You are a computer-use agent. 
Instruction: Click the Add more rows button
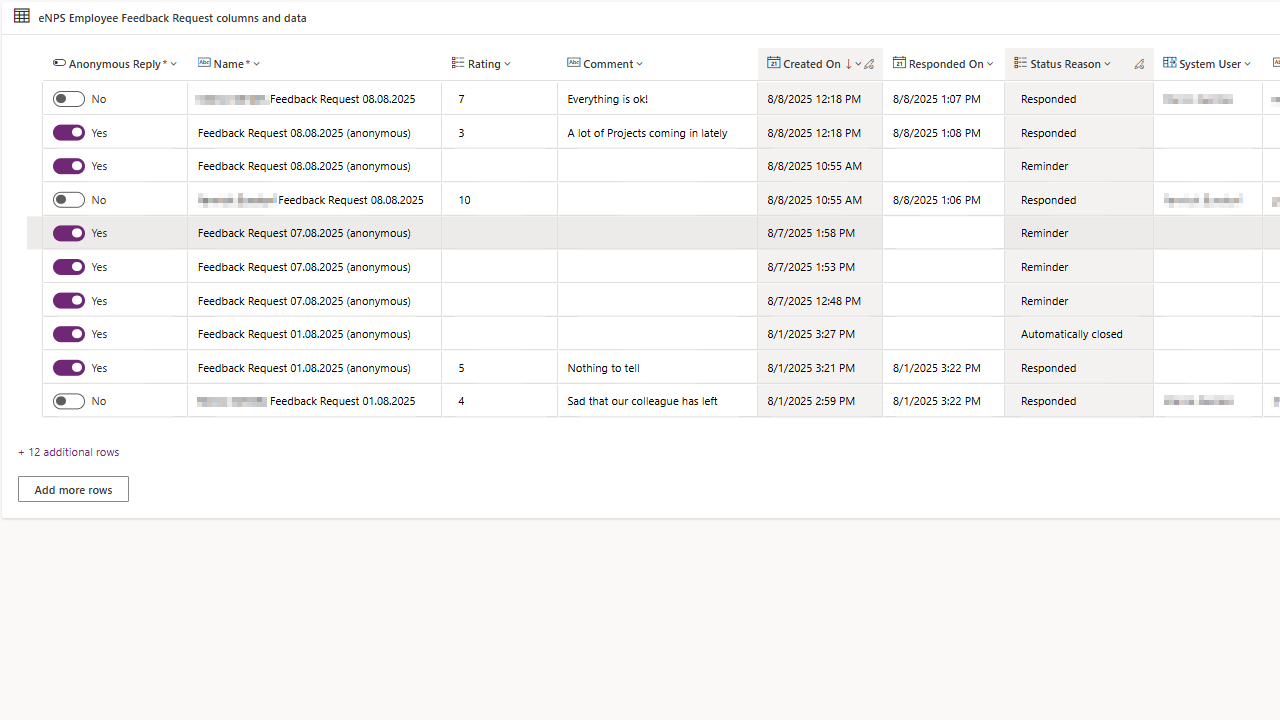(x=73, y=489)
